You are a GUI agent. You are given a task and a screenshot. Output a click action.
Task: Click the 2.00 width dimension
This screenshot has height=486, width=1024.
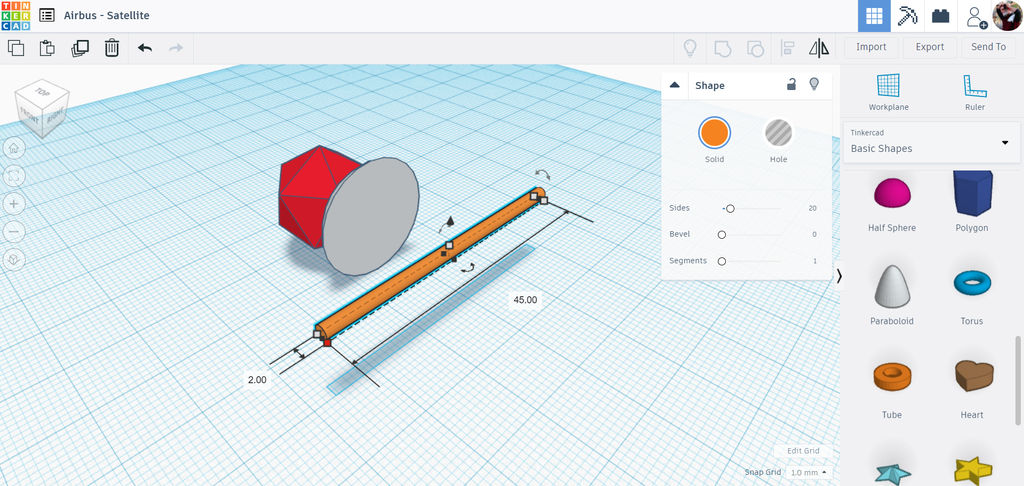click(x=257, y=380)
